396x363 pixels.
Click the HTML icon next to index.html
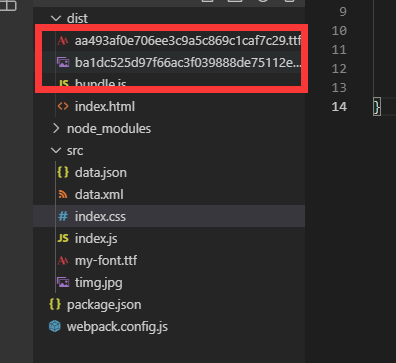point(63,107)
